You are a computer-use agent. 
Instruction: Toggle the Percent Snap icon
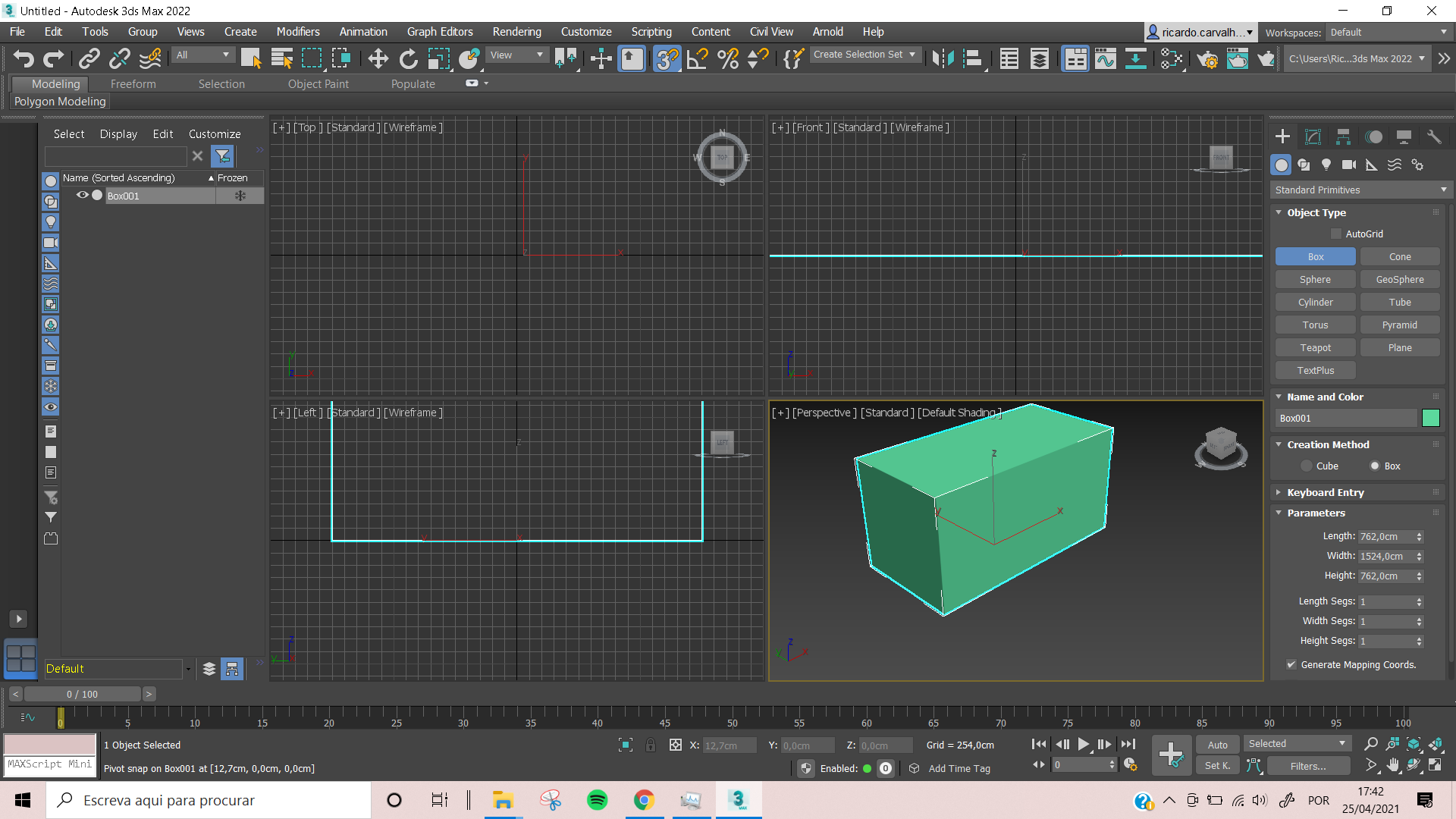pyautogui.click(x=728, y=58)
